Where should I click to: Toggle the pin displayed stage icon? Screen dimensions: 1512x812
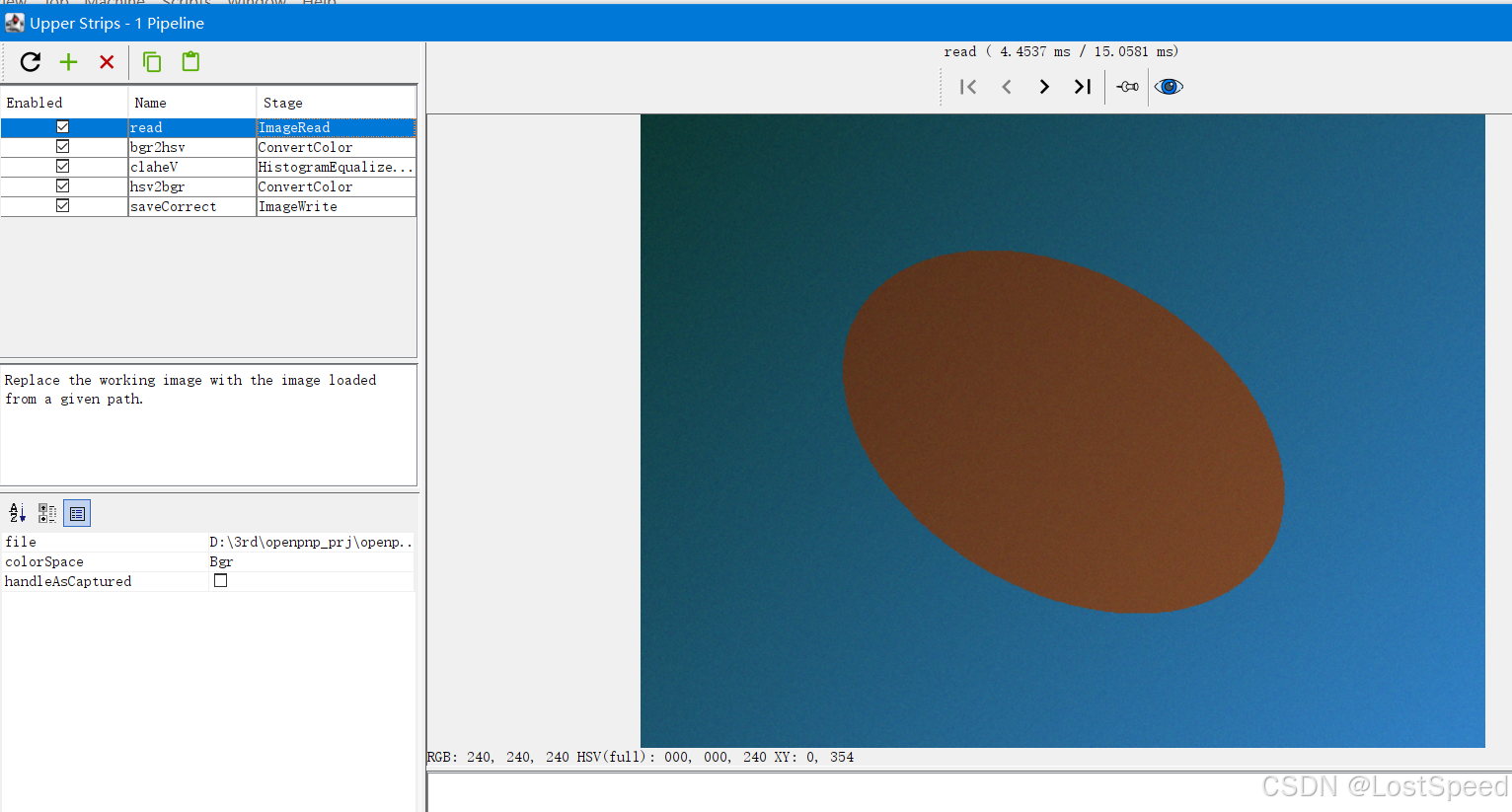pos(1127,87)
